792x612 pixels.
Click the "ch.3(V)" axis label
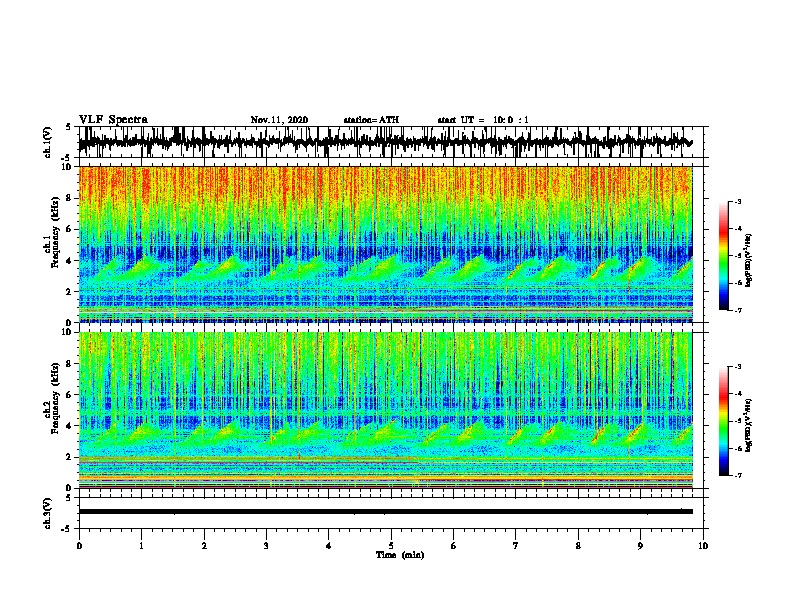pos(47,514)
